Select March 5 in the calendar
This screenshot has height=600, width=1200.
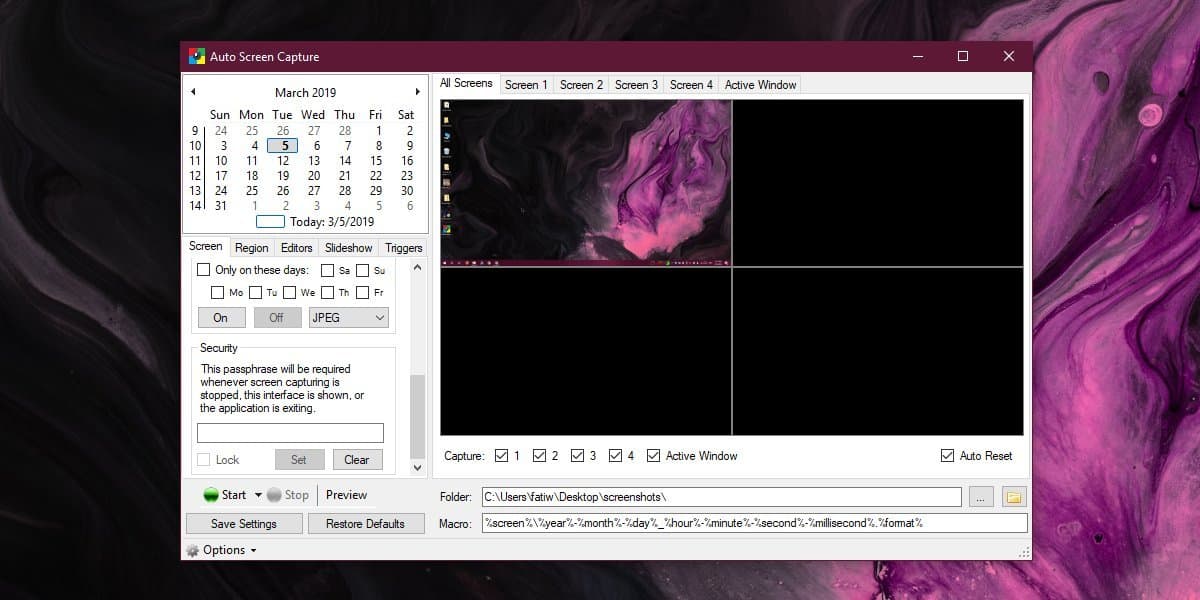click(x=283, y=145)
